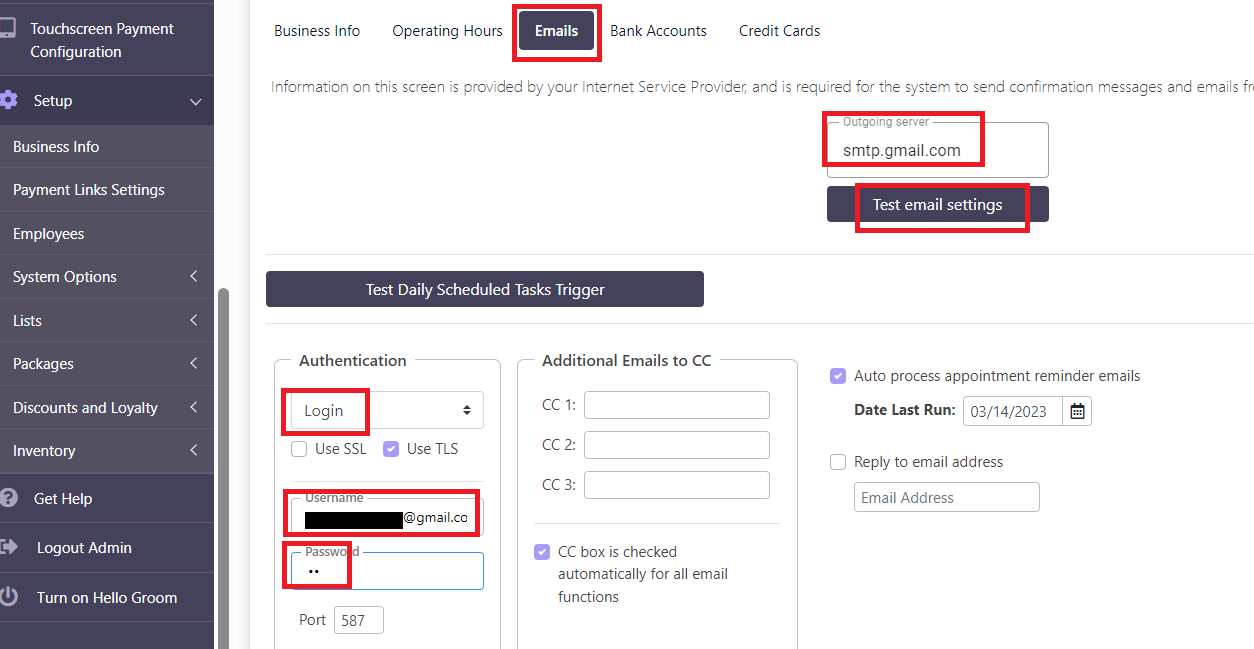The width and height of the screenshot is (1254, 649).
Task: Open the Operating Hours tab
Action: pos(447,31)
